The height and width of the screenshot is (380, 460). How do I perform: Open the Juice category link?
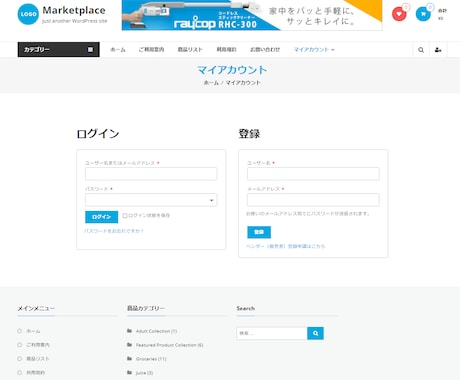144,373
